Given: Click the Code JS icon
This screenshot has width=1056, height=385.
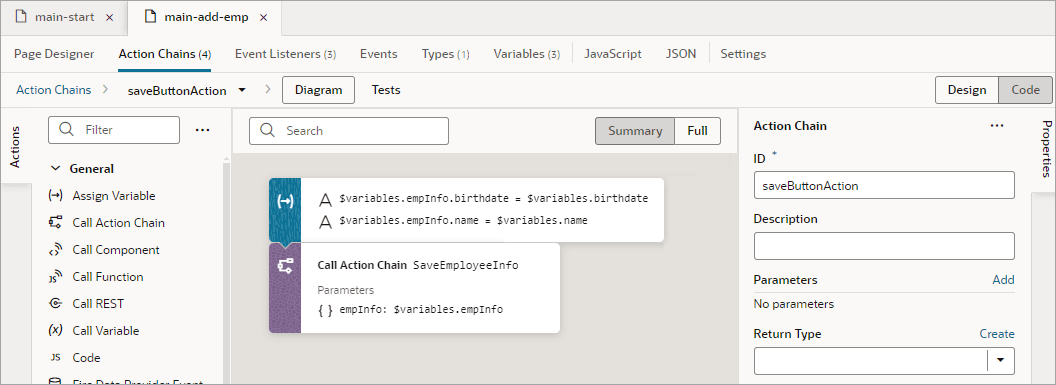Looking at the screenshot, I should [56, 357].
